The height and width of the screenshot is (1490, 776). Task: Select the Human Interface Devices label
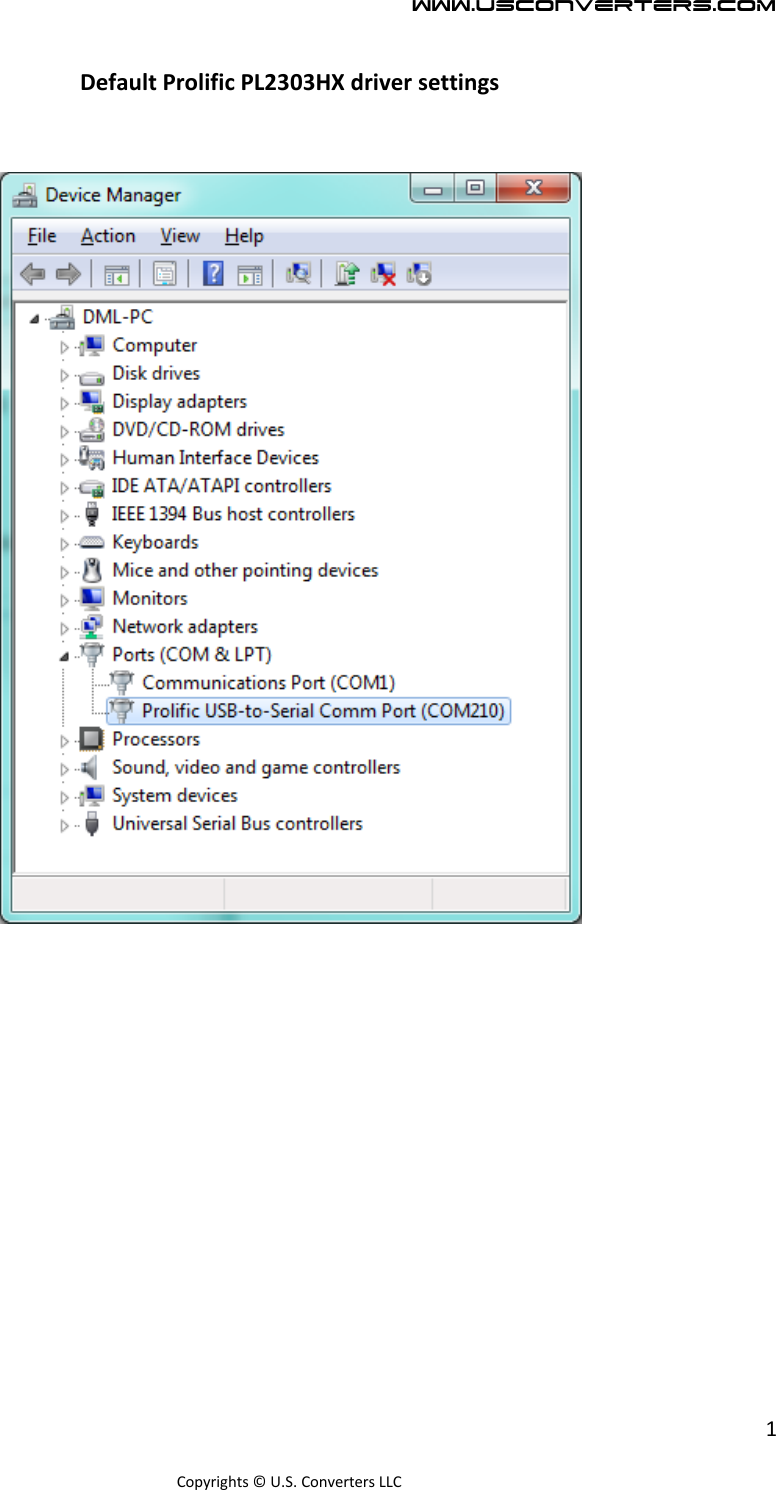pos(216,458)
